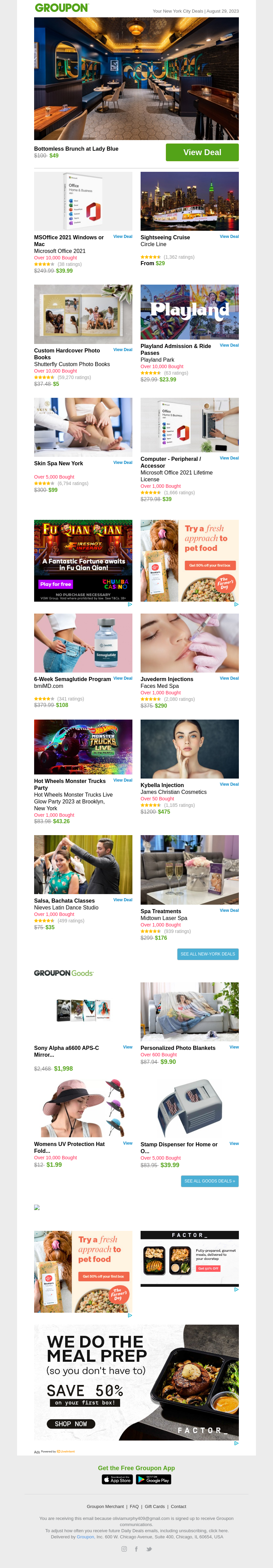This screenshot has height=1568, width=273.
Task: Click the green View Deal button
Action: click(x=202, y=152)
